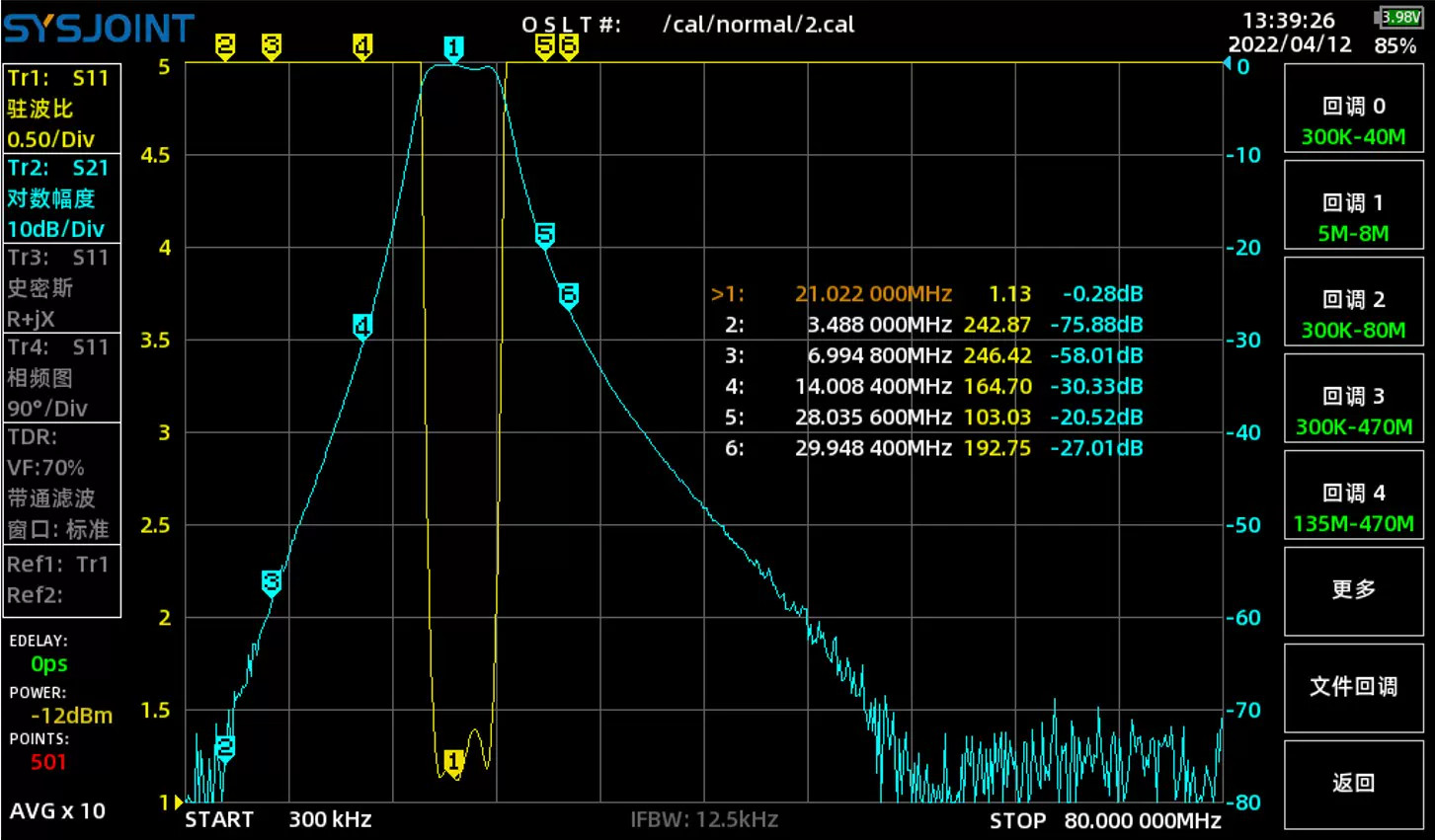
Task: Click yellow marker 1 at SWR minimum
Action: pos(453,762)
